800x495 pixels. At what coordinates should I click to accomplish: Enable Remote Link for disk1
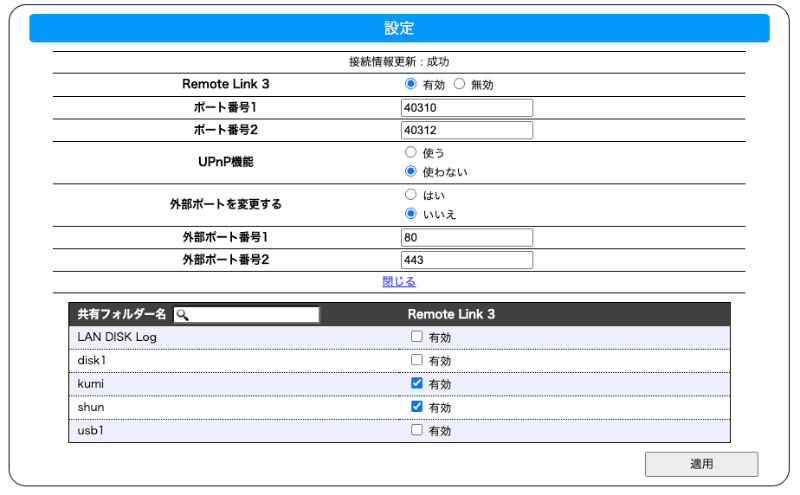tap(417, 360)
